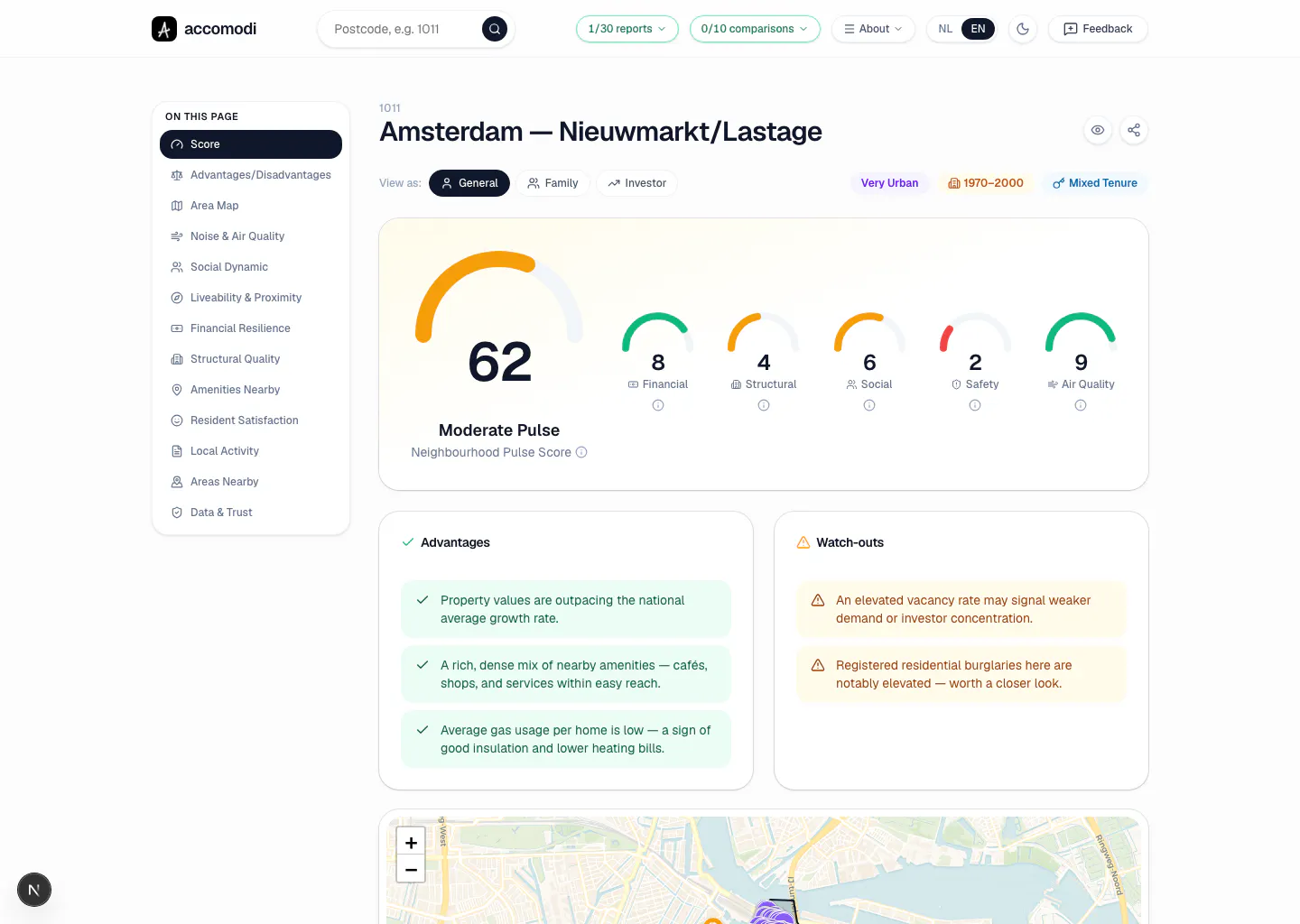Zoom in on the map

[411, 842]
